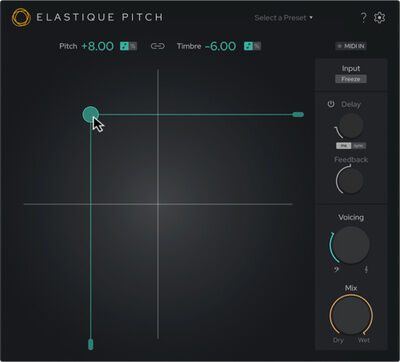Select semitone mode for Pitch
Image resolution: width=400 pixels, height=362 pixels.
tap(124, 46)
